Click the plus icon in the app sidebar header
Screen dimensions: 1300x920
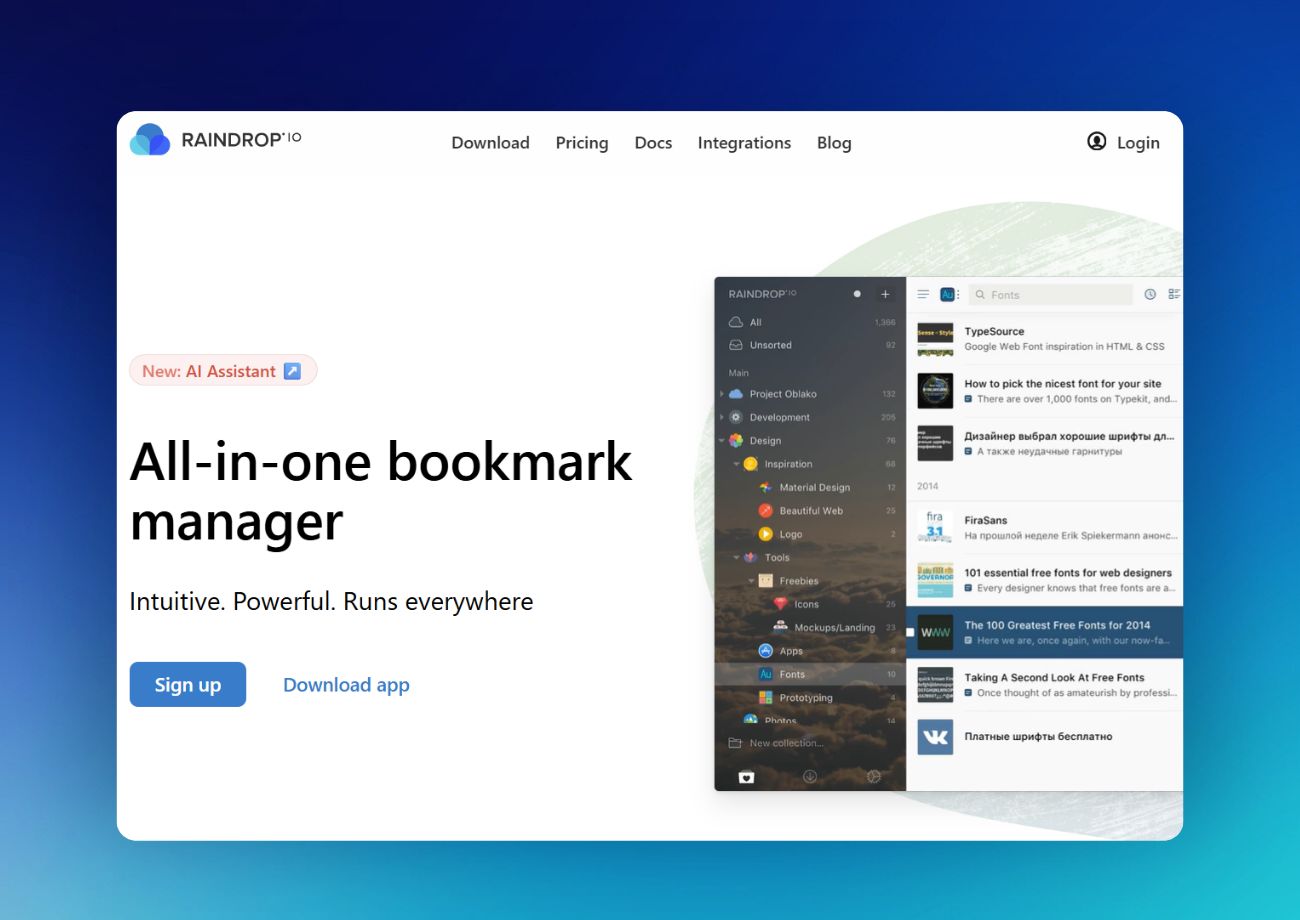pyautogui.click(x=885, y=294)
